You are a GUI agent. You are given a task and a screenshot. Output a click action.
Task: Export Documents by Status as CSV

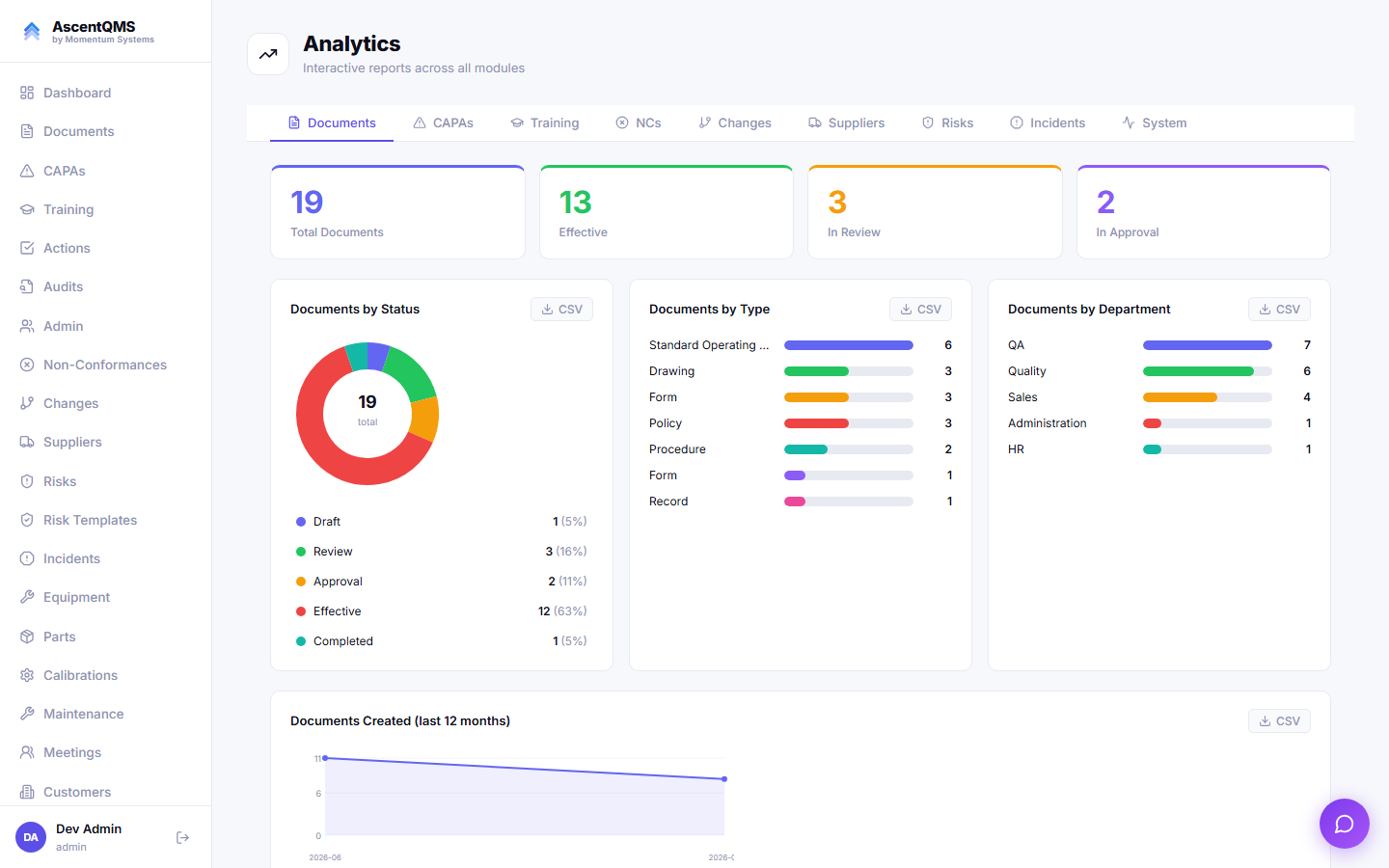(562, 310)
